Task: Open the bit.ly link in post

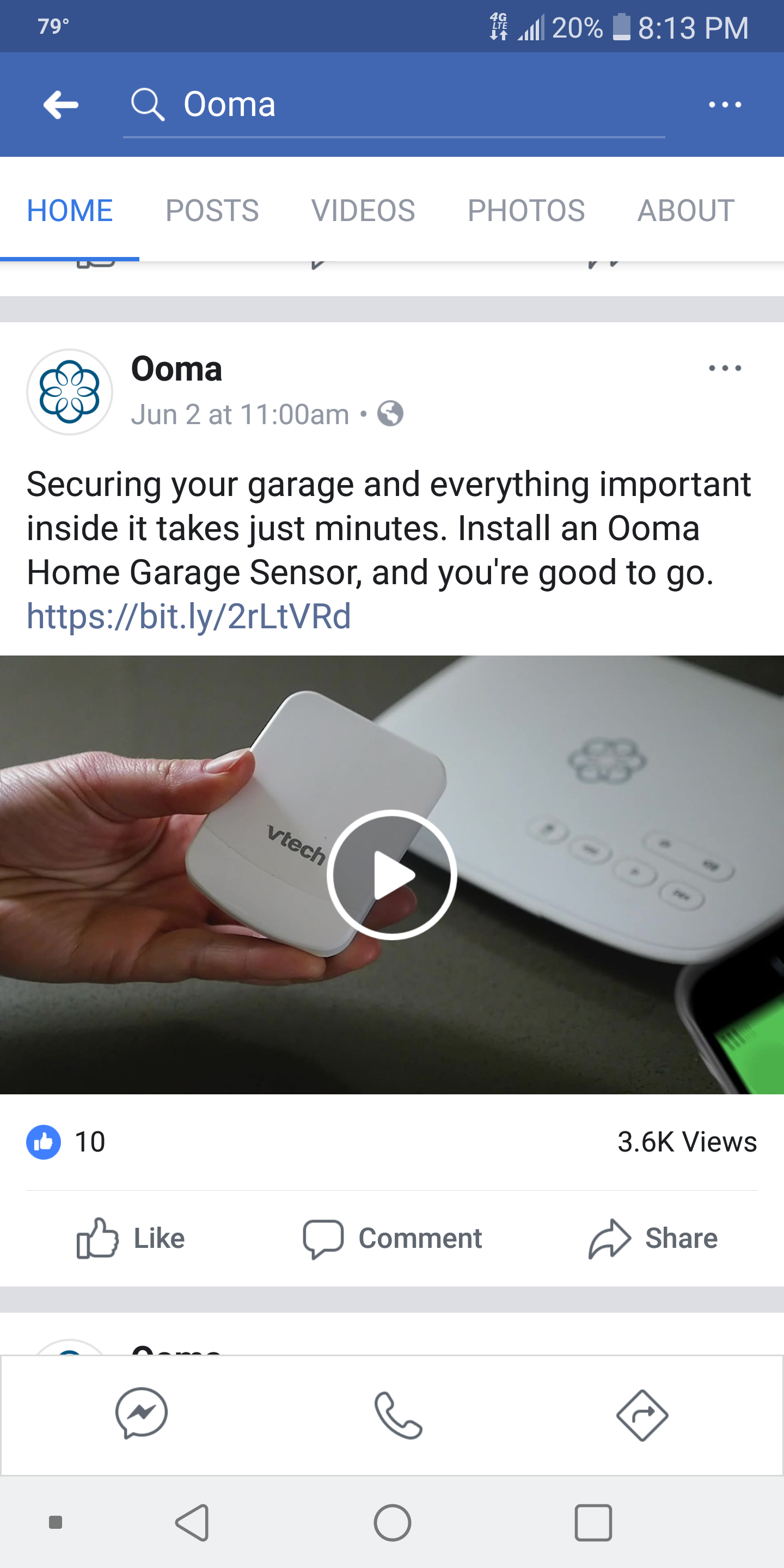Action: point(189,616)
